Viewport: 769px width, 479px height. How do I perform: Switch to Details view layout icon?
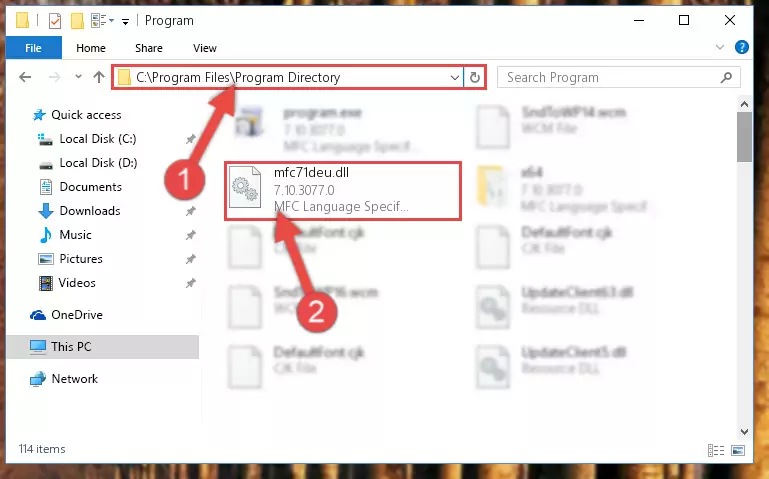(716, 450)
